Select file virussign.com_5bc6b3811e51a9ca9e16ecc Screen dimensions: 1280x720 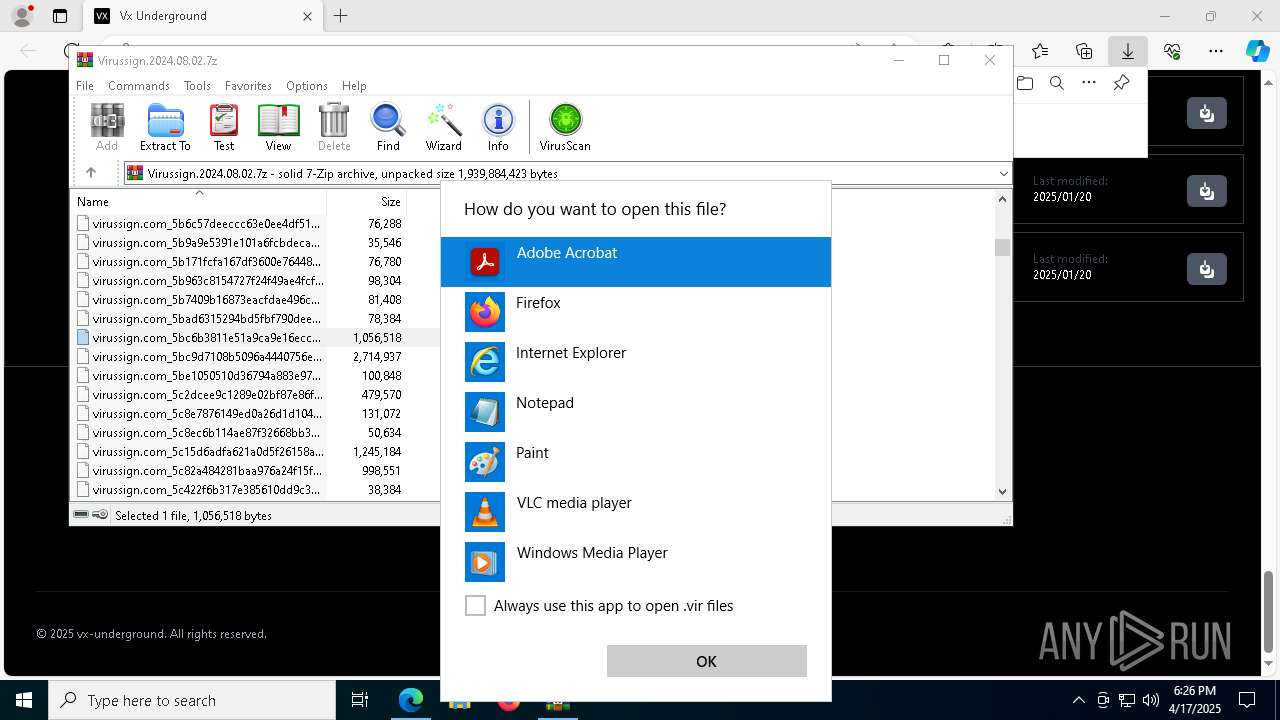[207, 338]
